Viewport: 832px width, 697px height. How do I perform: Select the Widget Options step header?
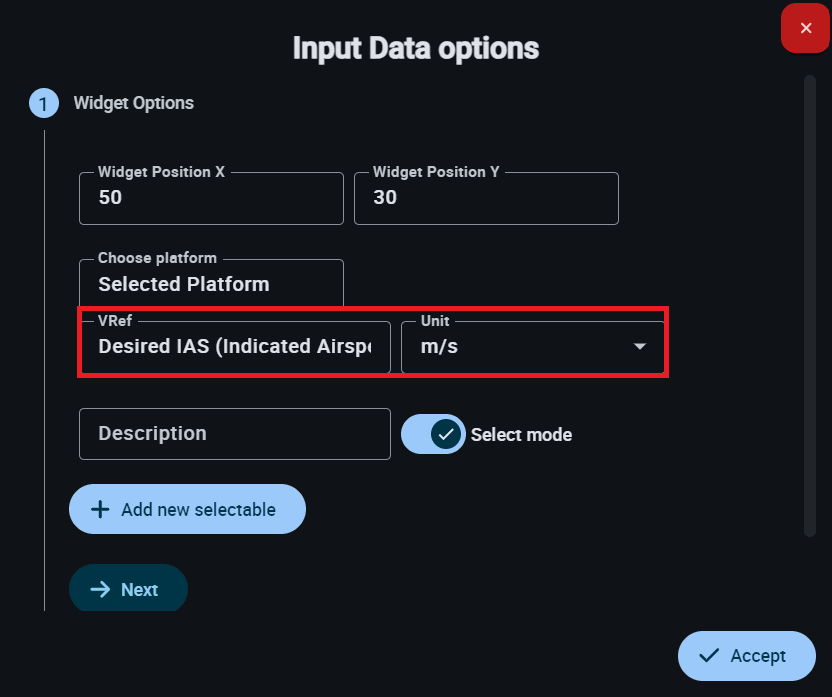[x=134, y=103]
